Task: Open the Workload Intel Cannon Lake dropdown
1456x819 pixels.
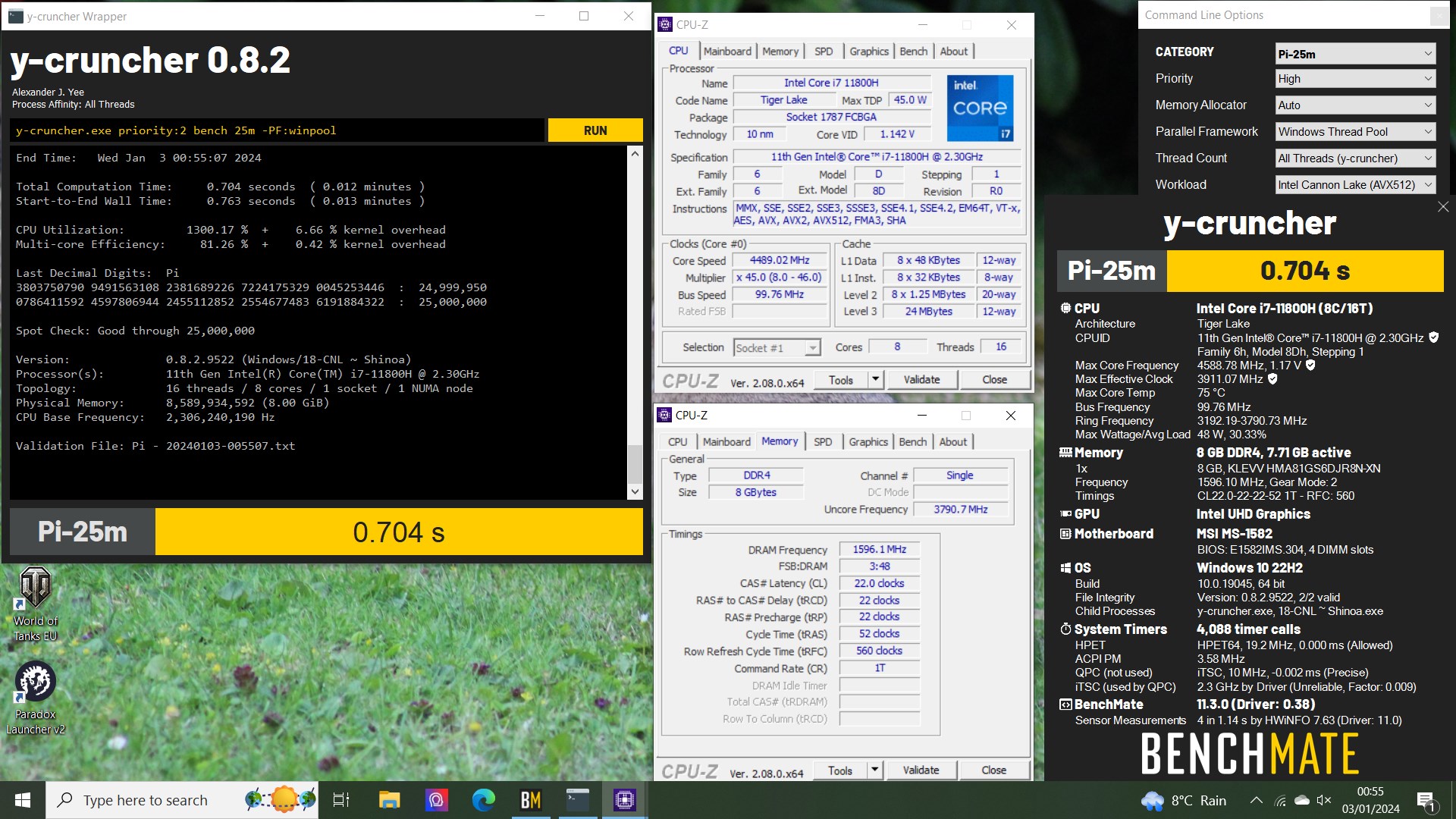Action: tap(1355, 185)
